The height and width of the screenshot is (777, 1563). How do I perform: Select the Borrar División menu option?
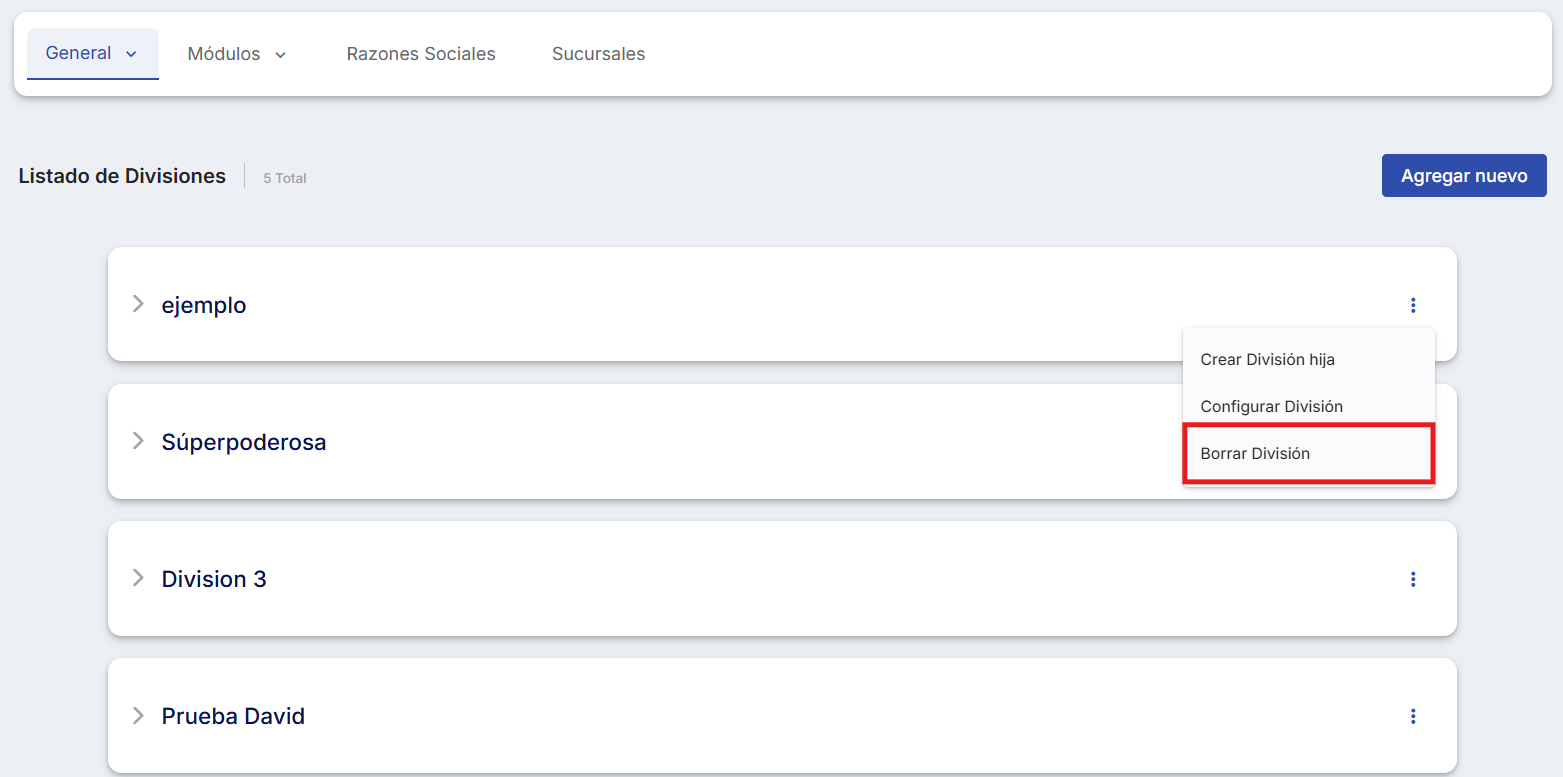point(1255,453)
